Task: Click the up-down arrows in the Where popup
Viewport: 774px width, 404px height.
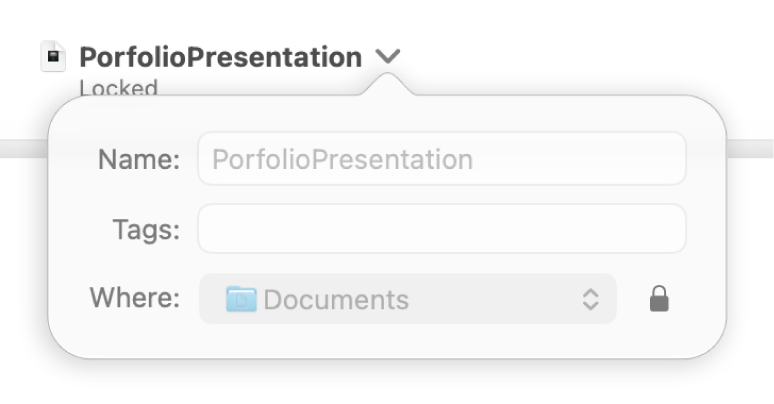Action: (591, 299)
